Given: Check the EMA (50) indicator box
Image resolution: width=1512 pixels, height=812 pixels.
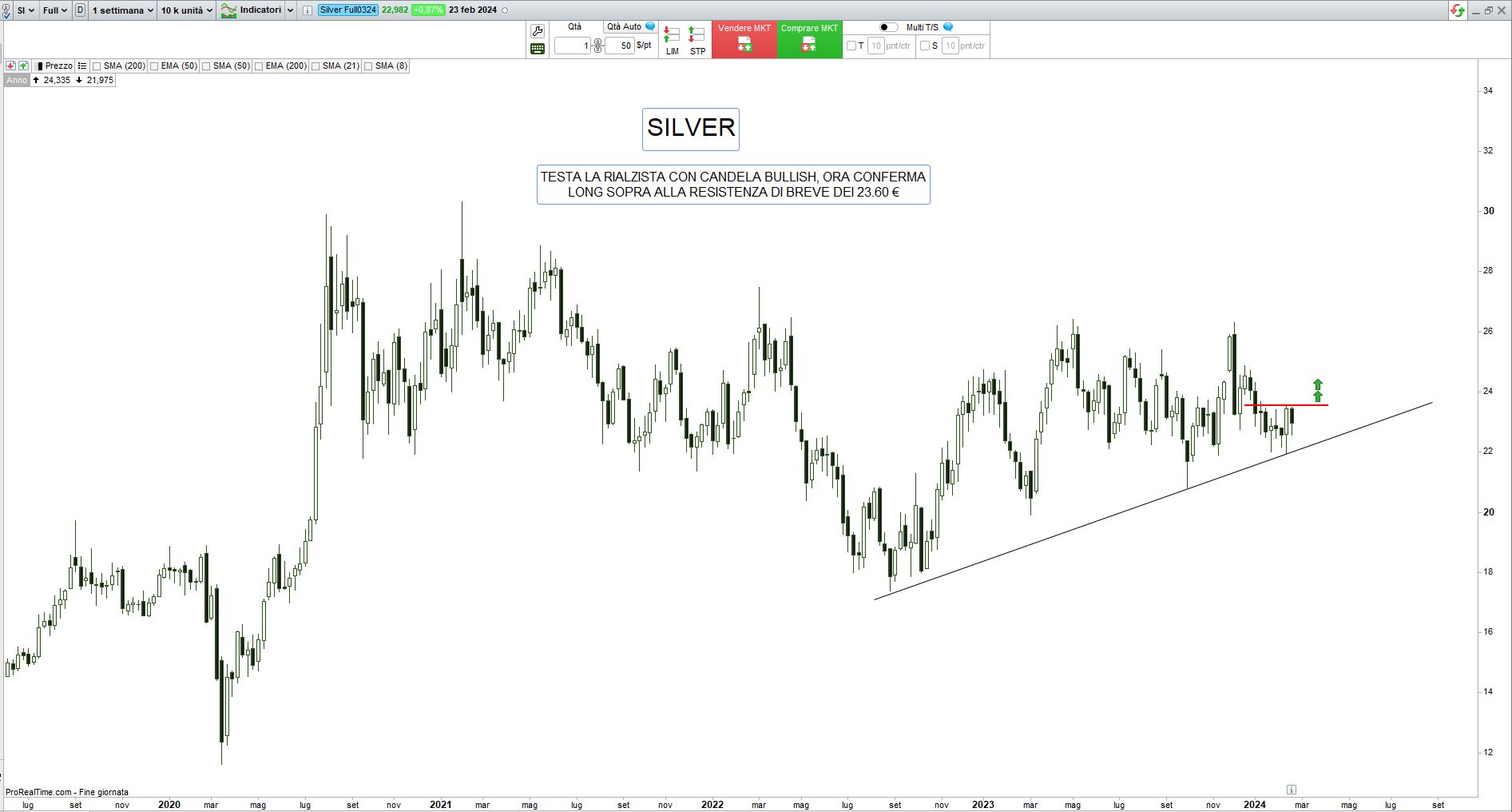Looking at the screenshot, I should (x=154, y=66).
